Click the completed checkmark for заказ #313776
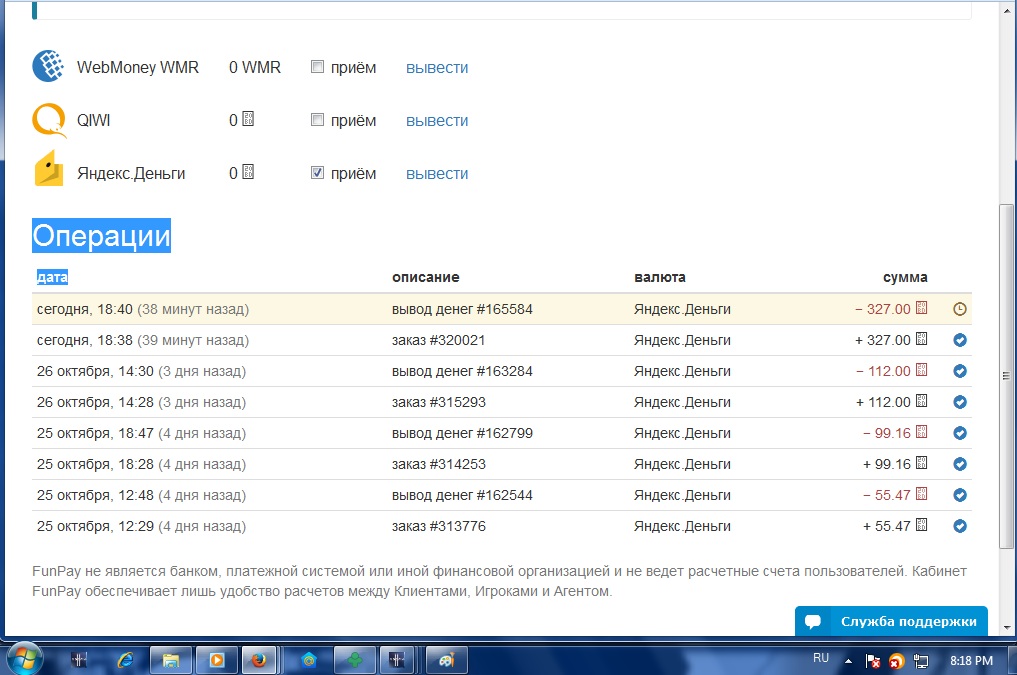The image size is (1017, 675). (960, 526)
